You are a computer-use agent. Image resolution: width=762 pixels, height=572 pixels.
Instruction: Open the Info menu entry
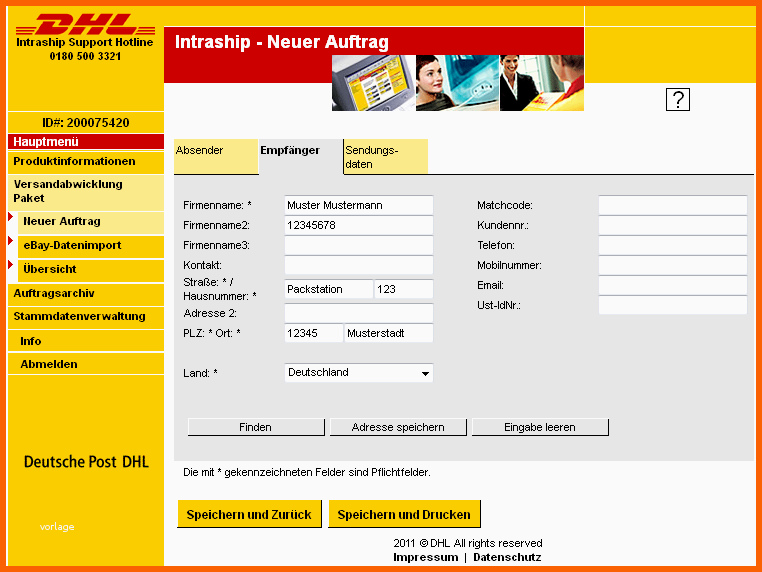click(86, 341)
